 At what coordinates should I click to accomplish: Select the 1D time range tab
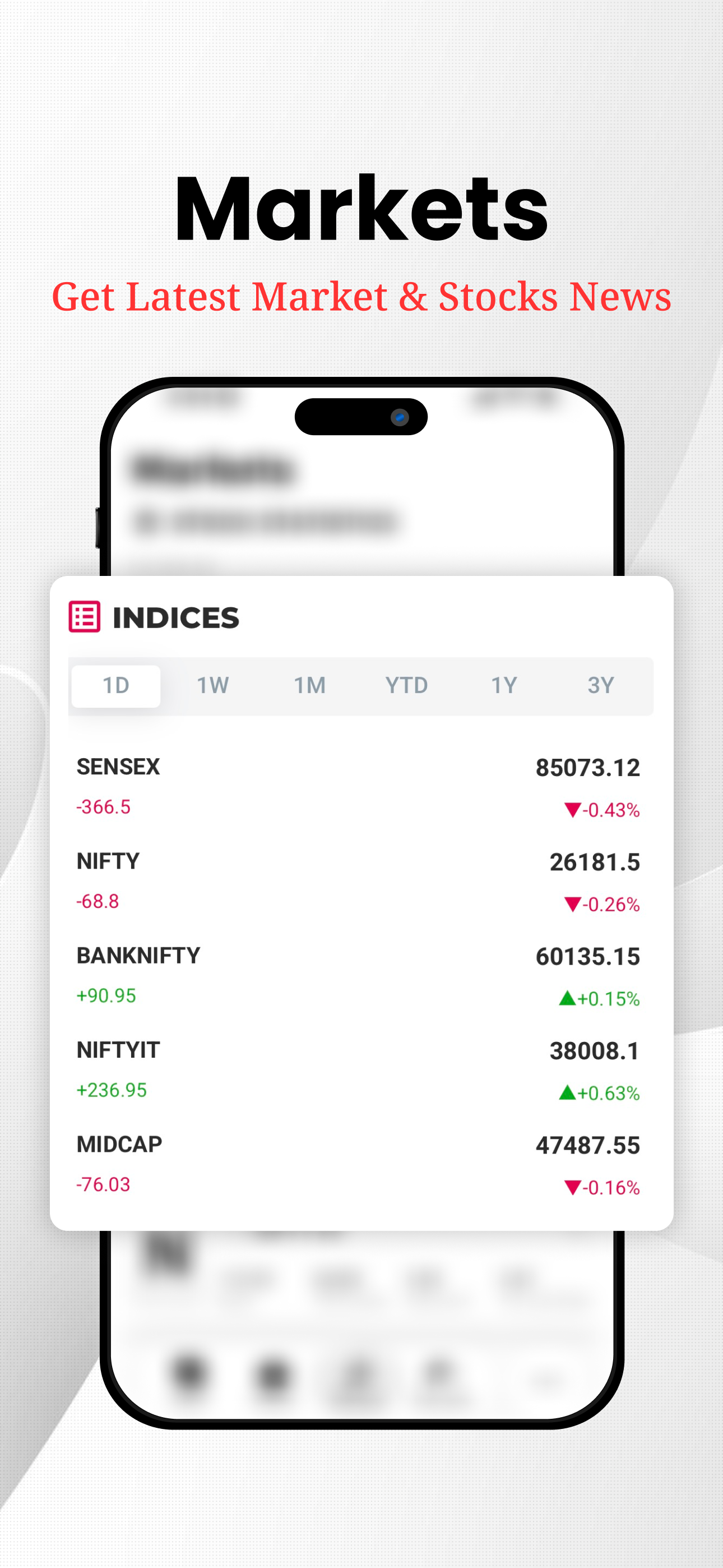(x=115, y=686)
